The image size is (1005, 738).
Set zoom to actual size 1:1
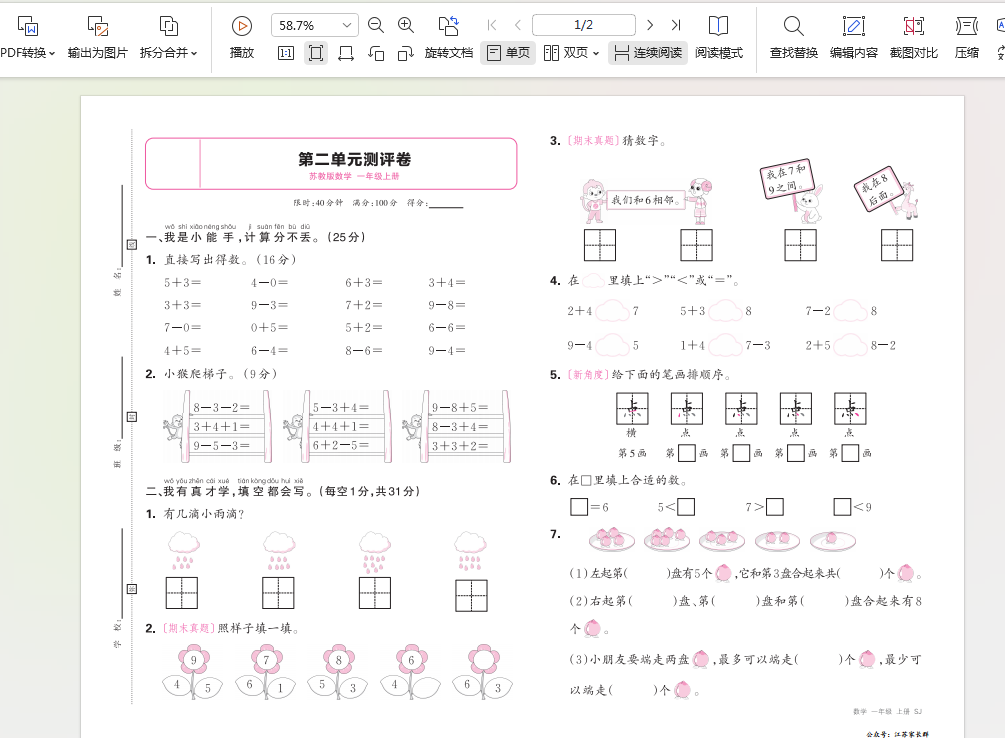286,53
